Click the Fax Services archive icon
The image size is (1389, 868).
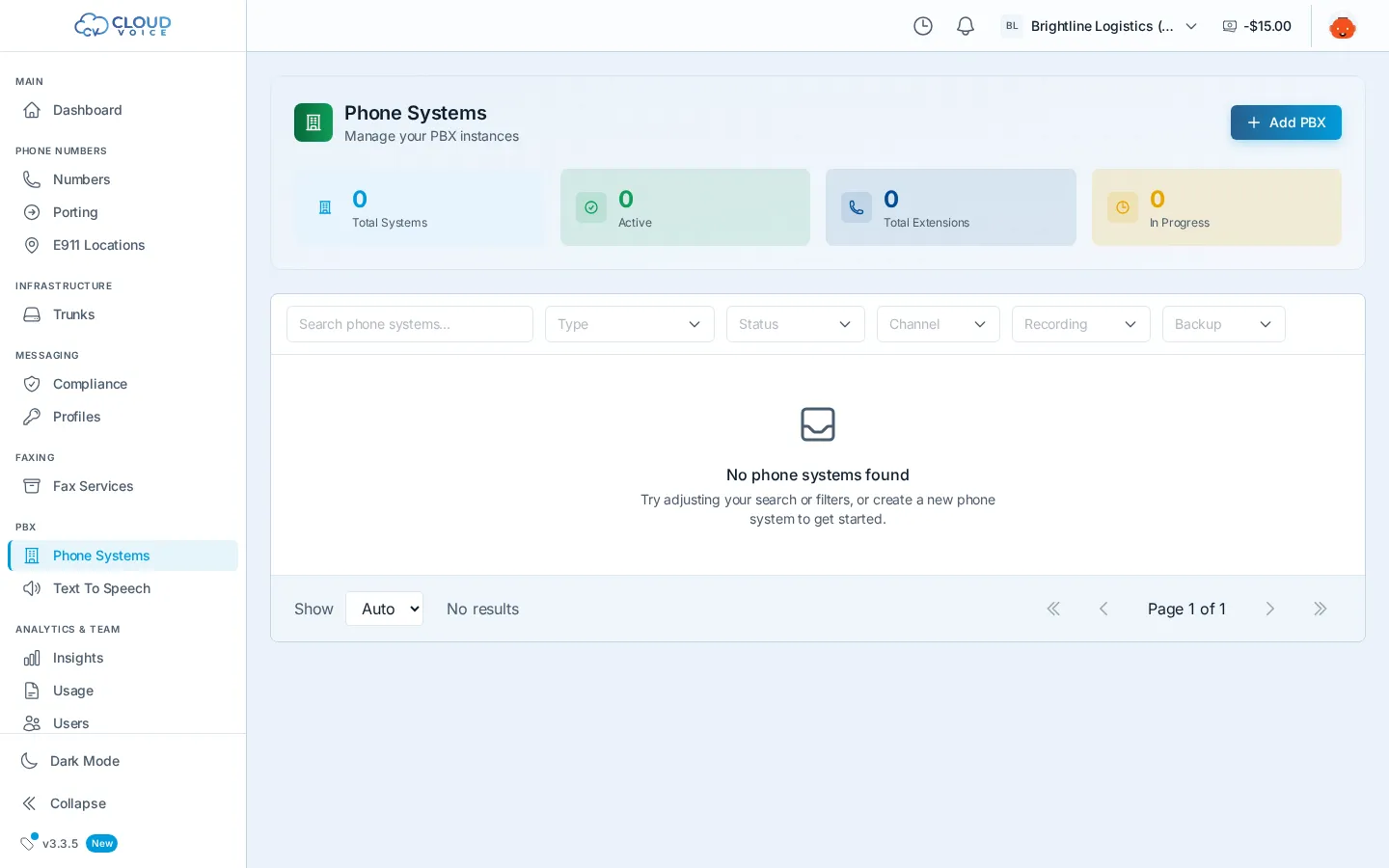pos(32,486)
